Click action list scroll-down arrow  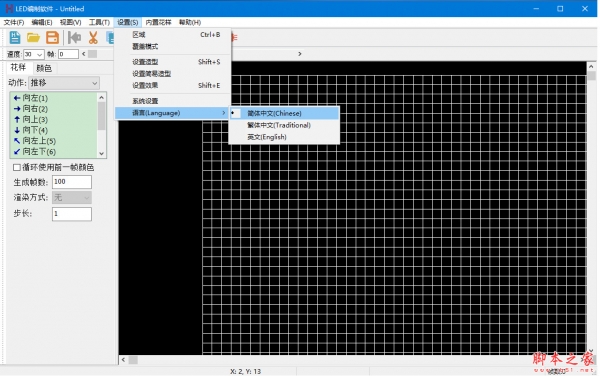[x=101, y=153]
